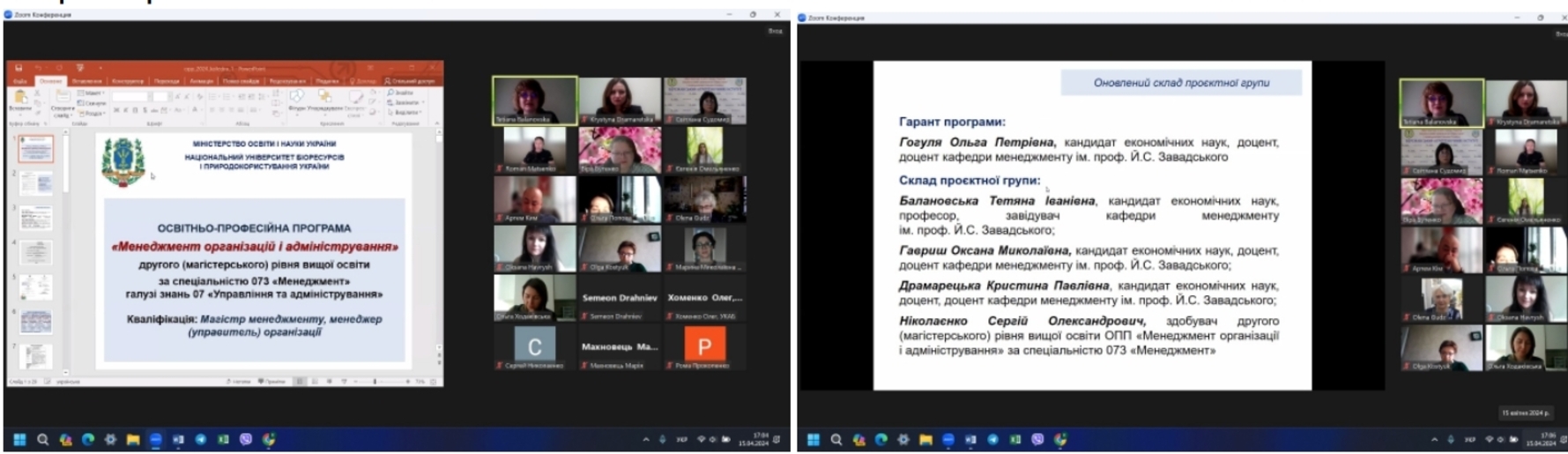The height and width of the screenshot is (454, 1568).
Task: Click Хоменко Олег participant tile
Action: [x=704, y=298]
